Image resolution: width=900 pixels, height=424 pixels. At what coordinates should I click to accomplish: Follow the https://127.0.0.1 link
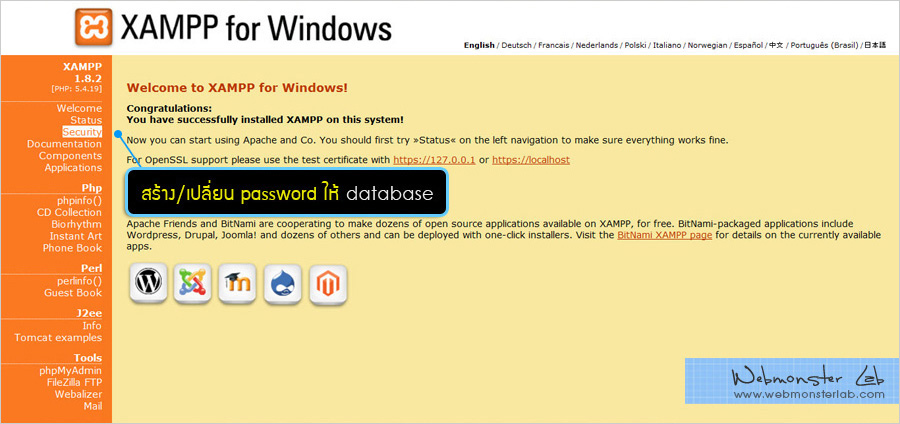coord(434,160)
